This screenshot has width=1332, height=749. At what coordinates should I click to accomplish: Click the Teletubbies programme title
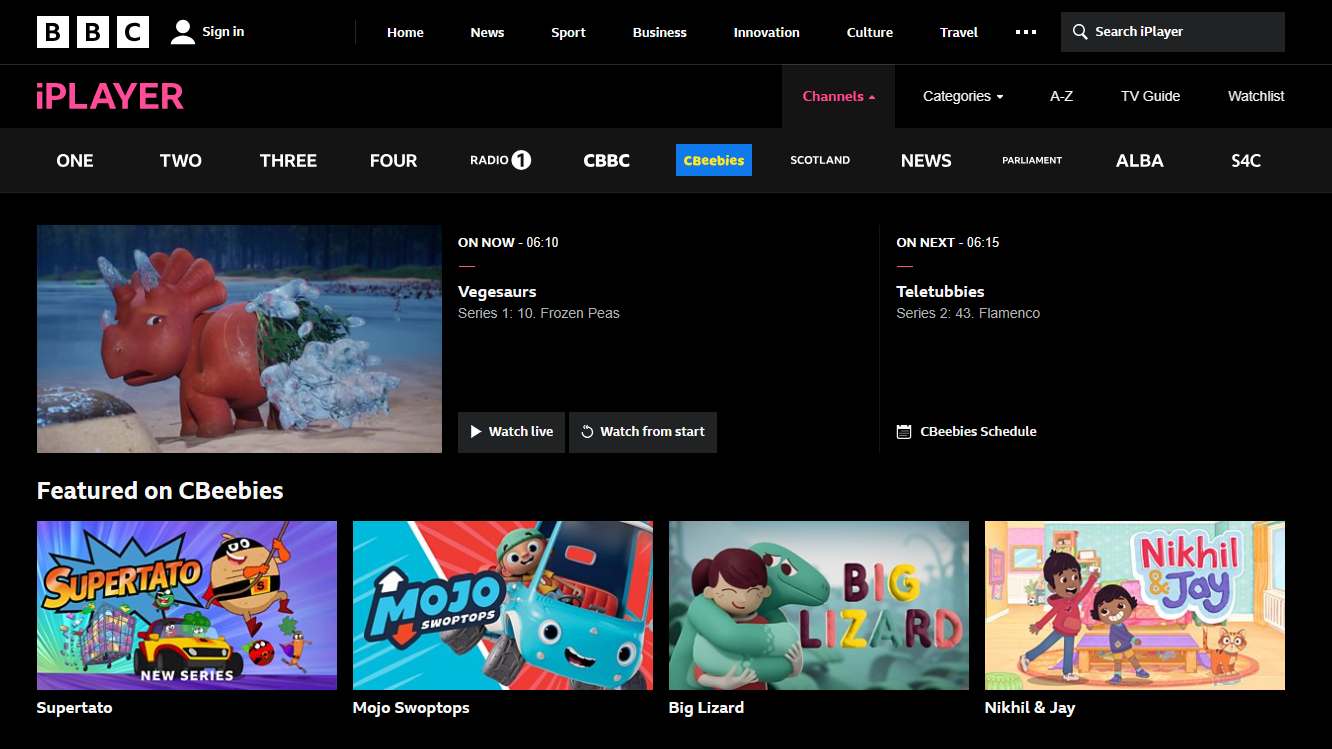coord(940,291)
